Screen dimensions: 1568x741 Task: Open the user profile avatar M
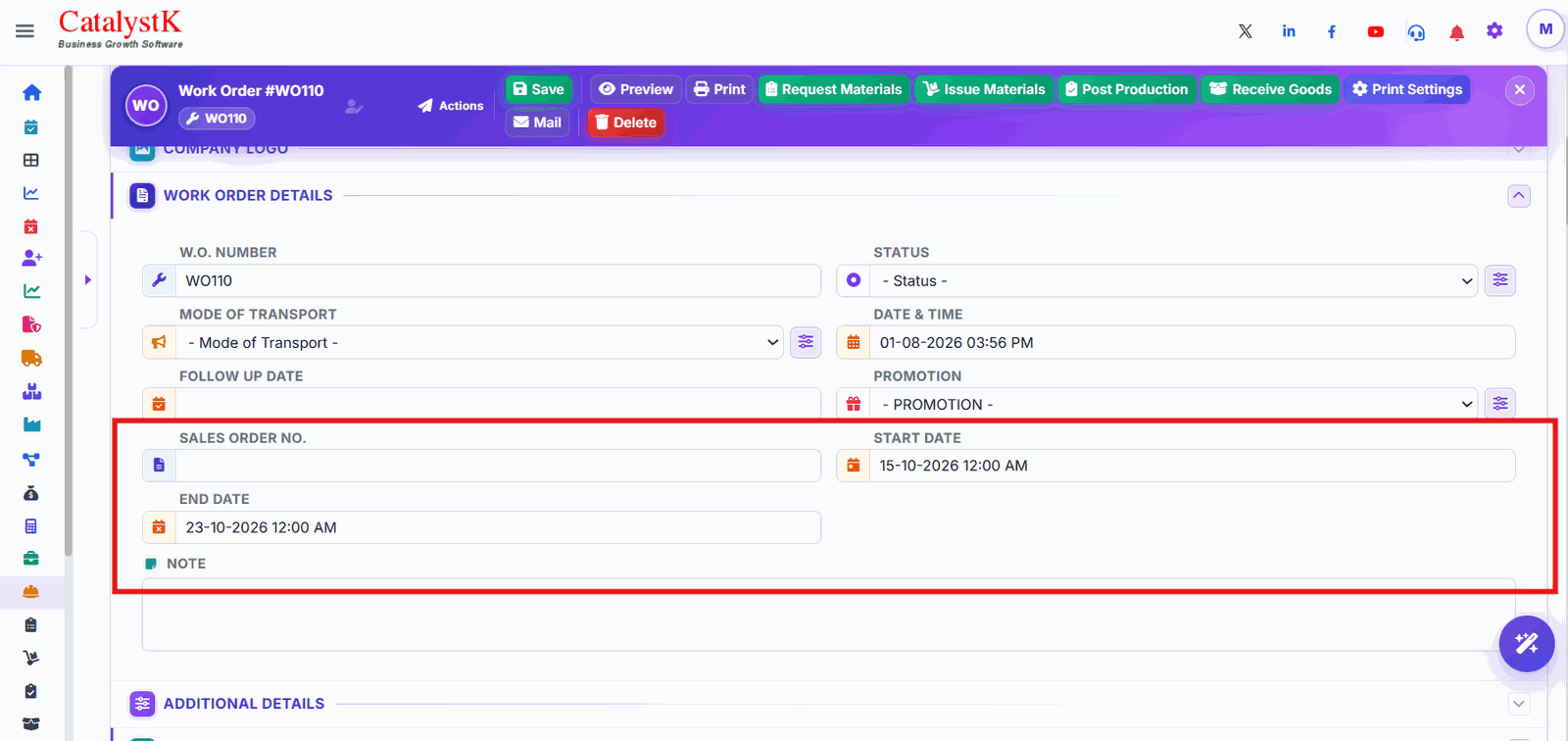[1545, 29]
